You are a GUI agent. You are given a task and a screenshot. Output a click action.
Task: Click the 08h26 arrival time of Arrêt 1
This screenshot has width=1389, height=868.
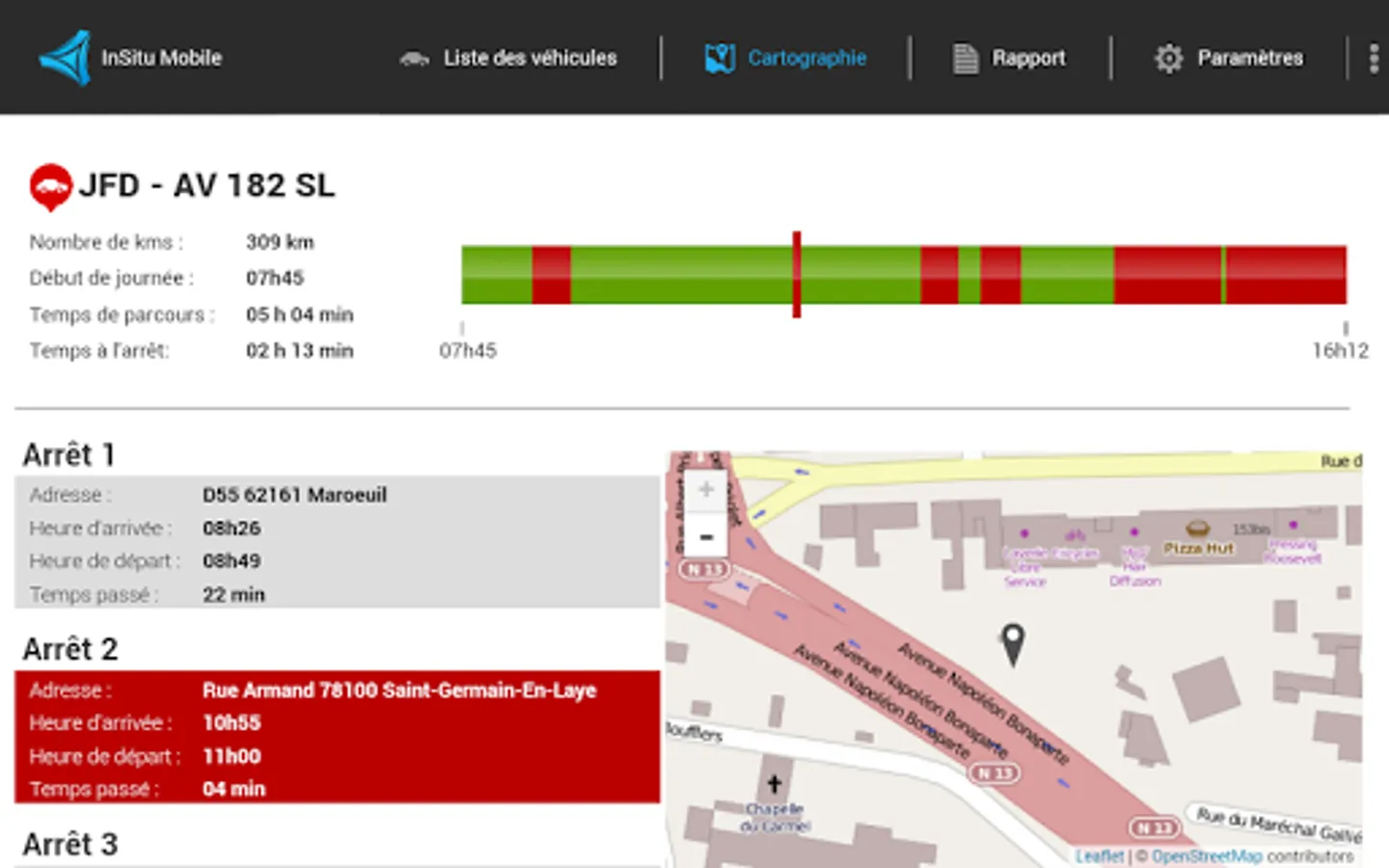[x=231, y=529]
